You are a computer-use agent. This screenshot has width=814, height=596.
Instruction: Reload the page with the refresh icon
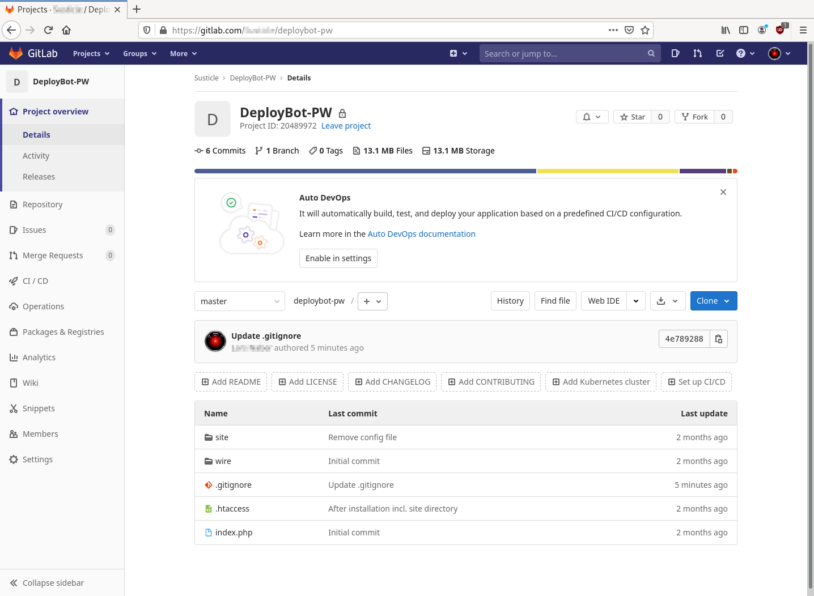pyautogui.click(x=48, y=30)
